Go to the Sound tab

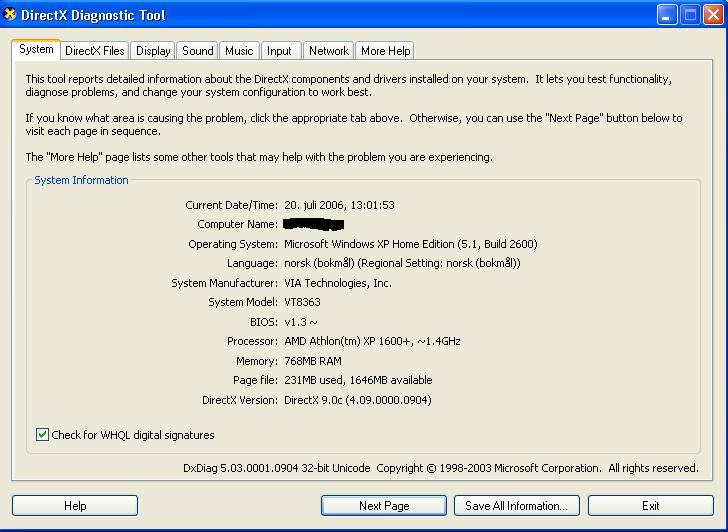click(x=197, y=51)
